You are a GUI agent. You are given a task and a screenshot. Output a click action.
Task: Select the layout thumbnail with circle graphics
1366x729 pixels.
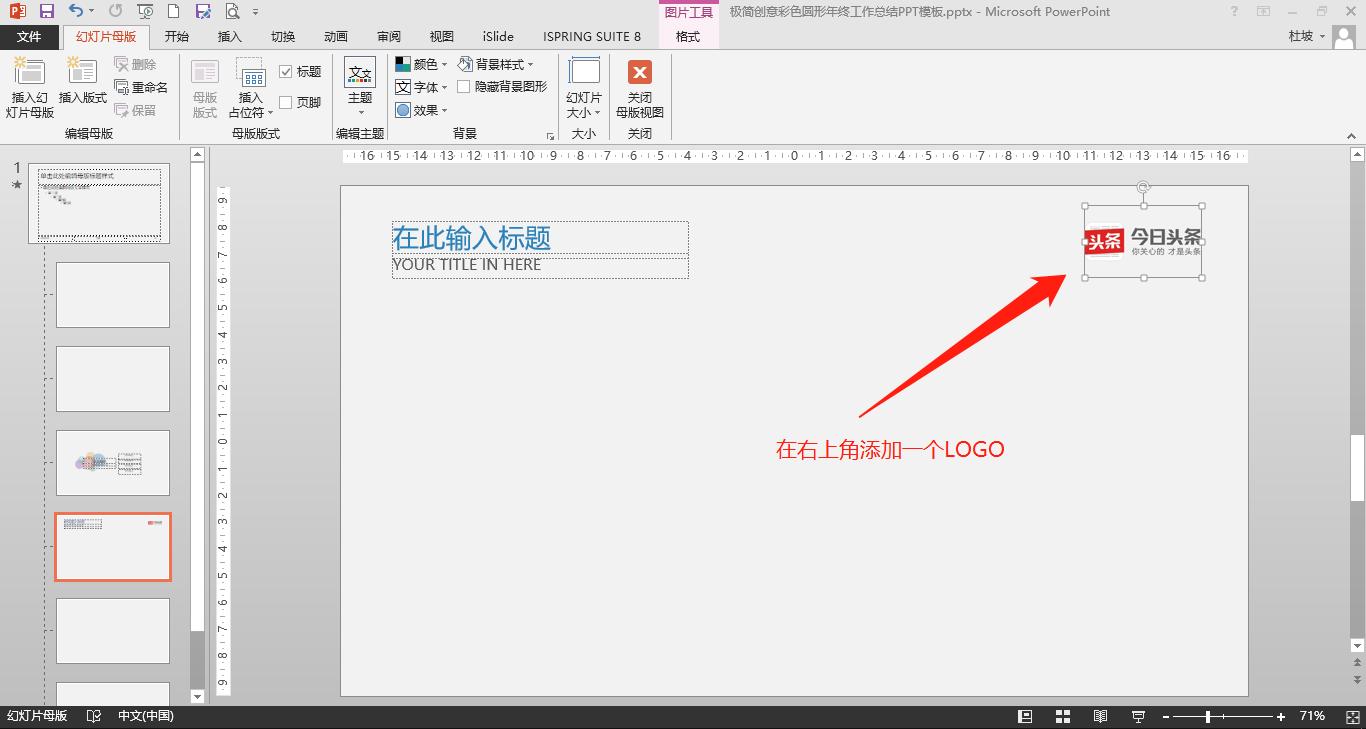[113, 463]
